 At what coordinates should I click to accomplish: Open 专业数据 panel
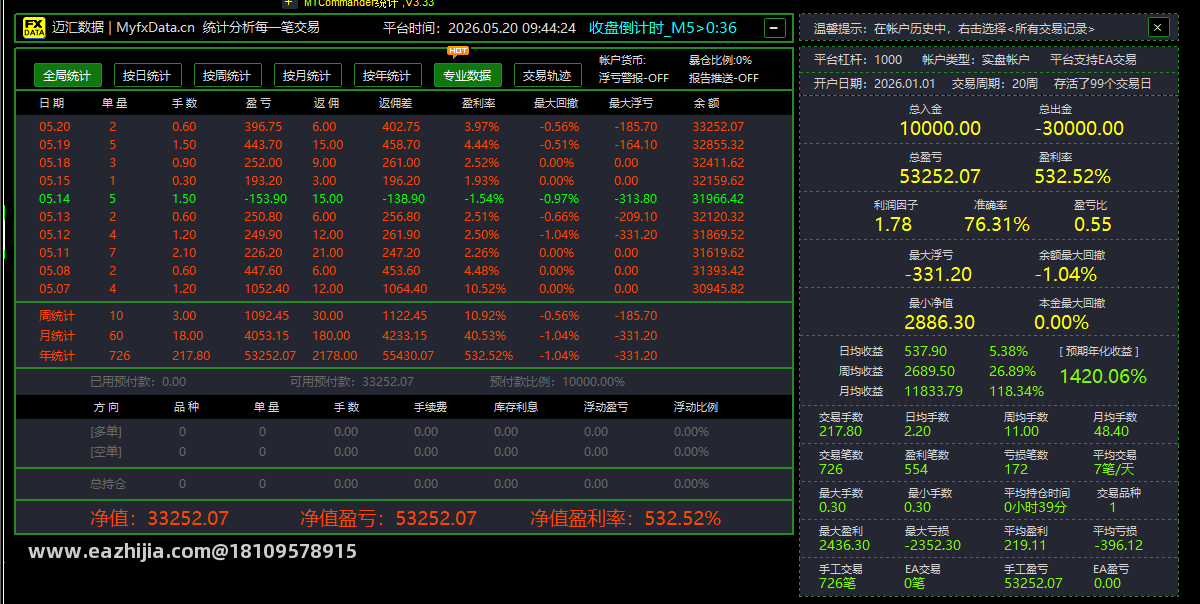(467, 75)
